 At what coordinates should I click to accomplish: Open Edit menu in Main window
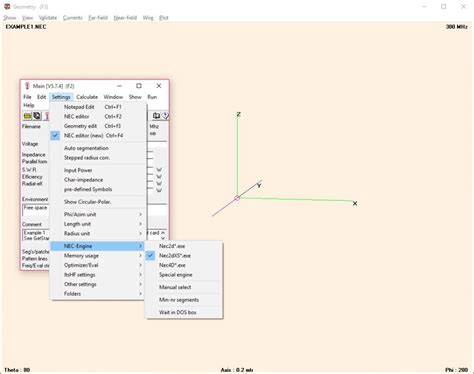click(41, 97)
